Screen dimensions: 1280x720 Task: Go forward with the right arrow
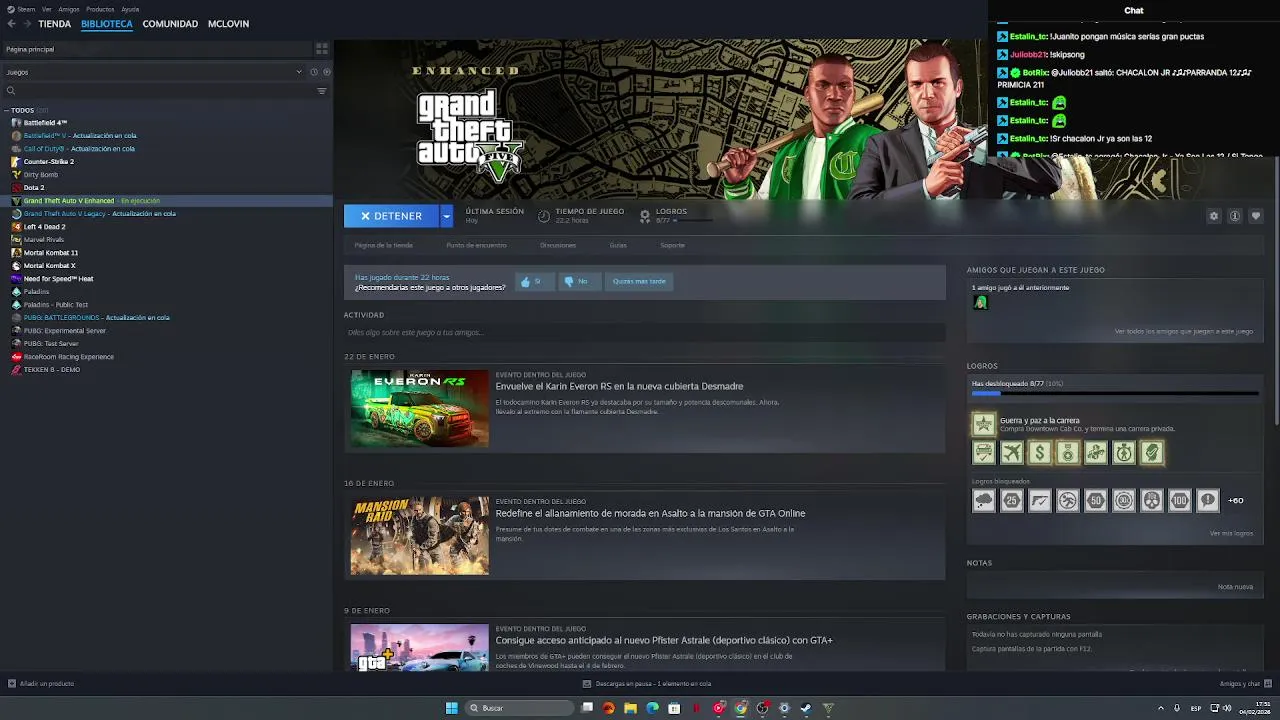[26, 24]
